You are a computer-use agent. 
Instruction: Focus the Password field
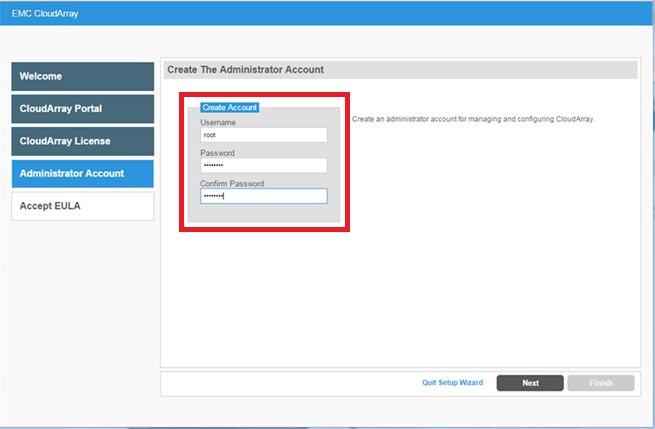264,165
